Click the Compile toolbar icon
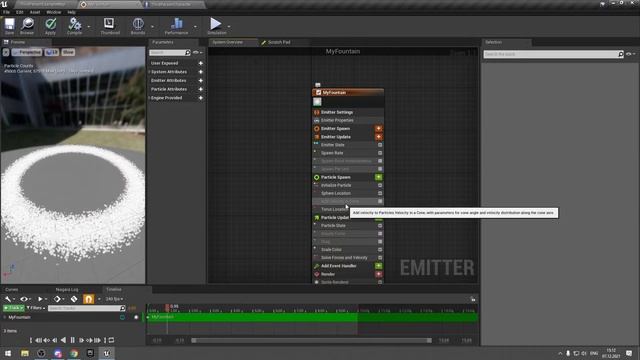 coord(75,24)
